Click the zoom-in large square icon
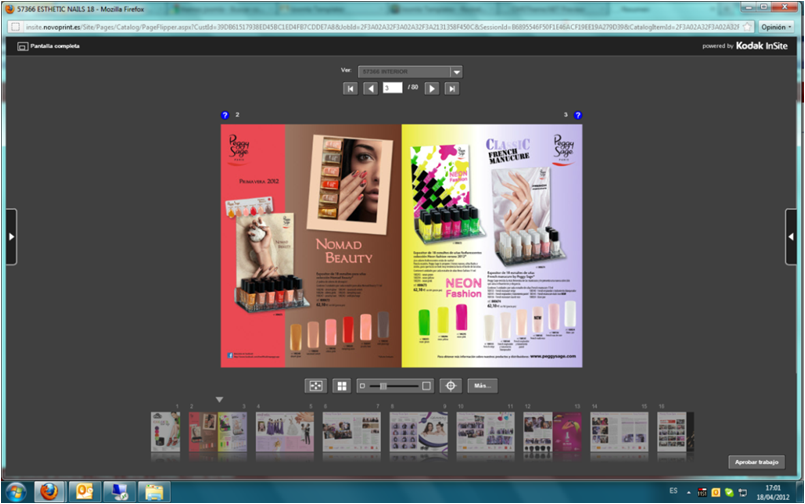805x504 pixels. point(426,386)
